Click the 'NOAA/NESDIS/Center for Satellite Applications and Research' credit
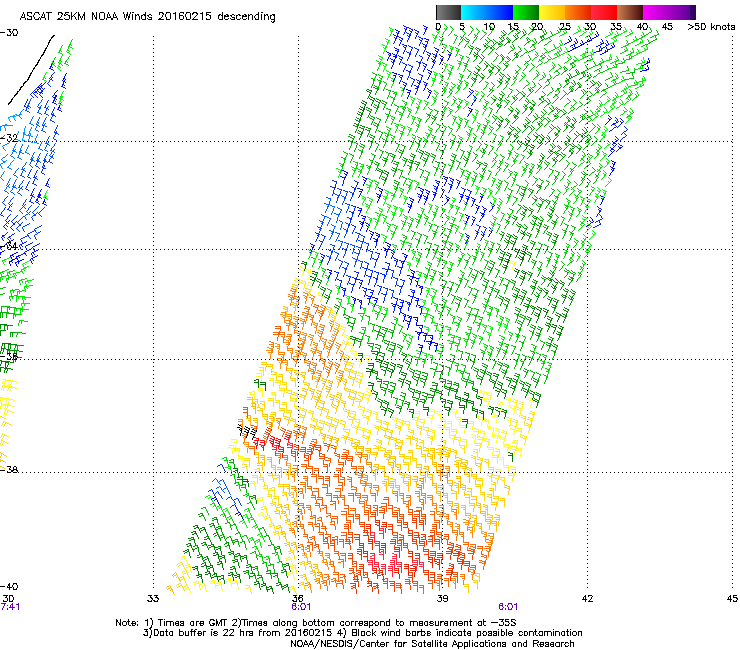The image size is (740, 650). pyautogui.click(x=432, y=644)
